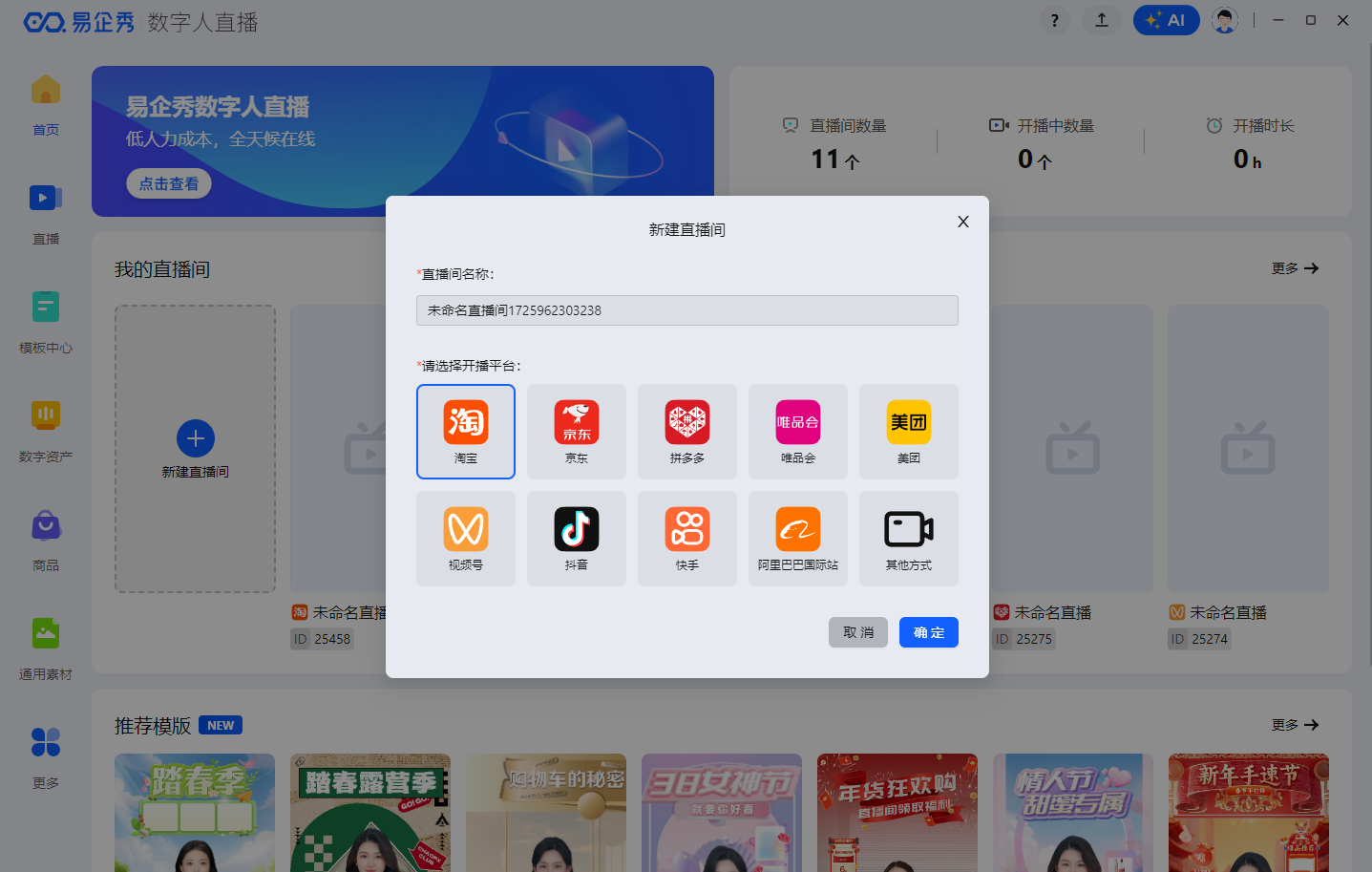
Task: Open the 踏春露营季 template thumbnail
Action: click(x=370, y=813)
